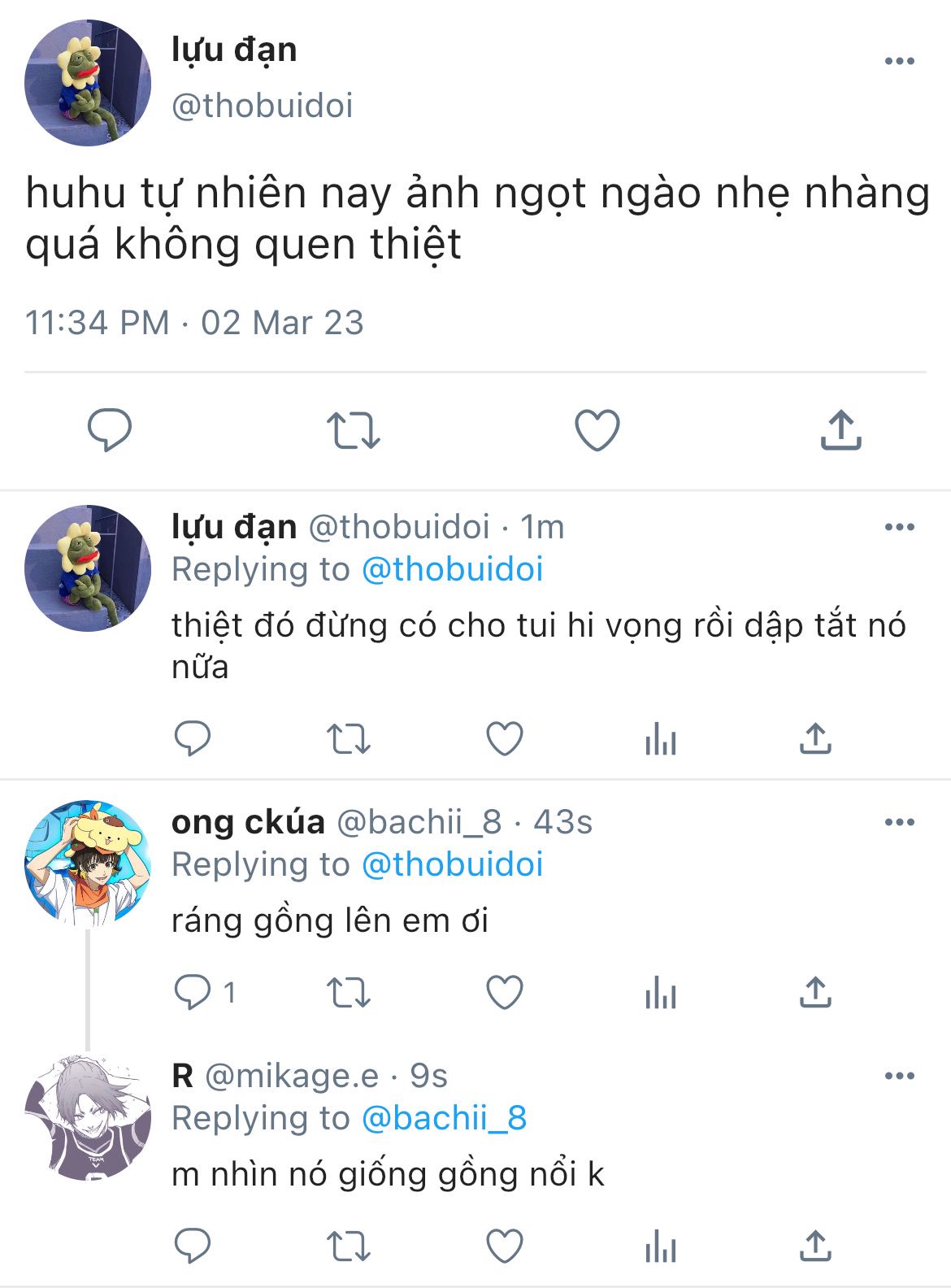Open @thobuidoi link in ong ckúa's reply
Viewport: 951px width, 1288px height.
(x=452, y=864)
